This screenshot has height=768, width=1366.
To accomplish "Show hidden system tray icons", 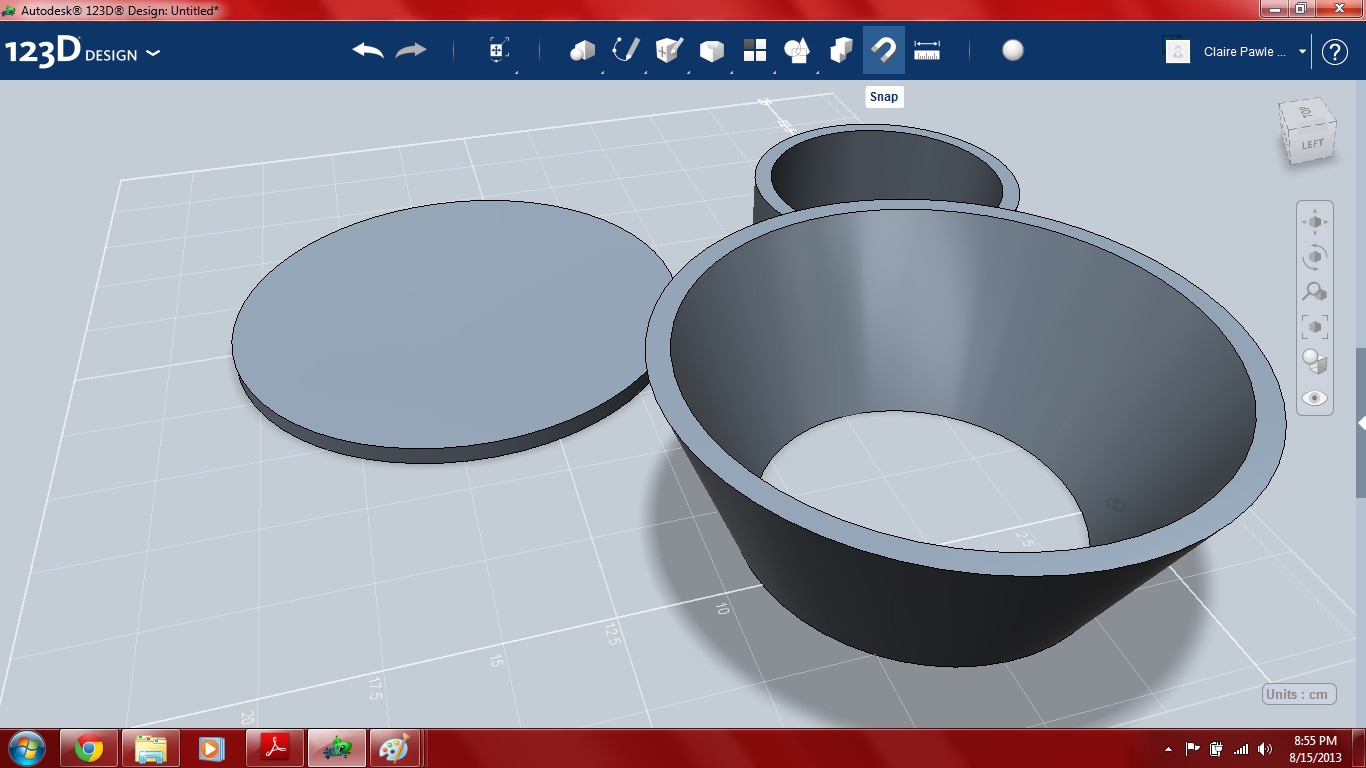I will (1169, 749).
